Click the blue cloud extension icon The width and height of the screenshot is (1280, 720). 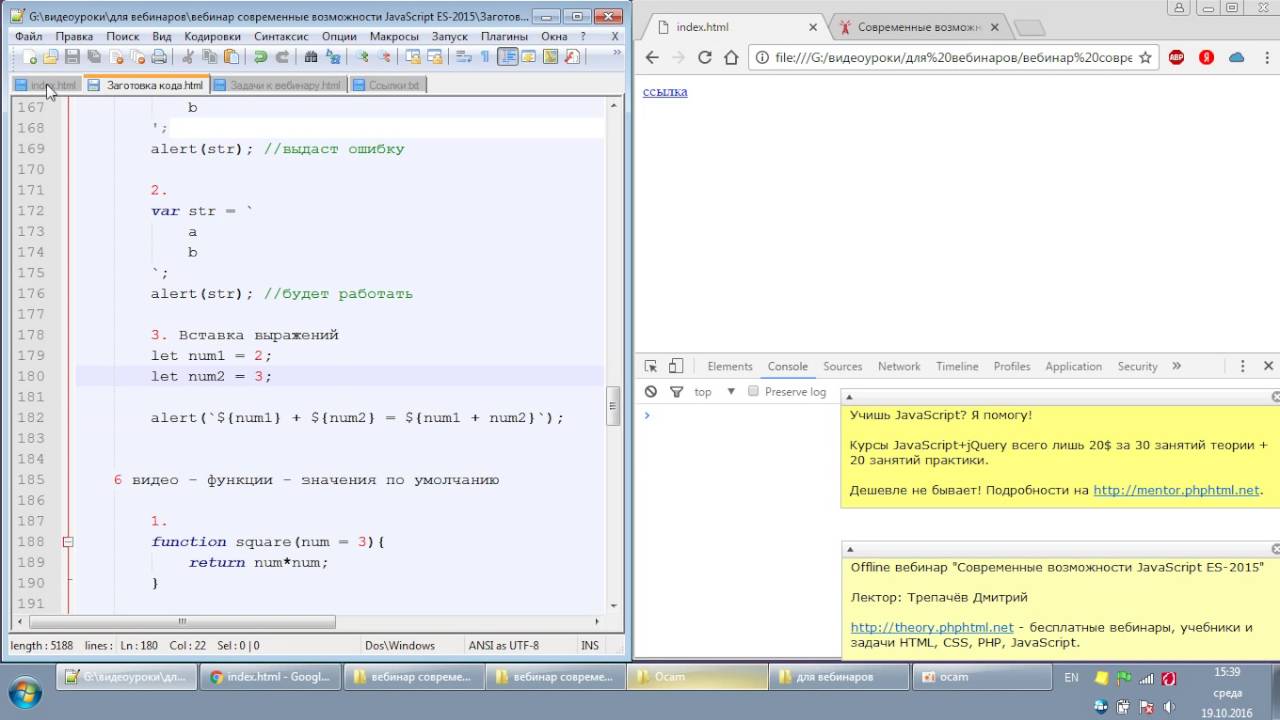point(1236,57)
